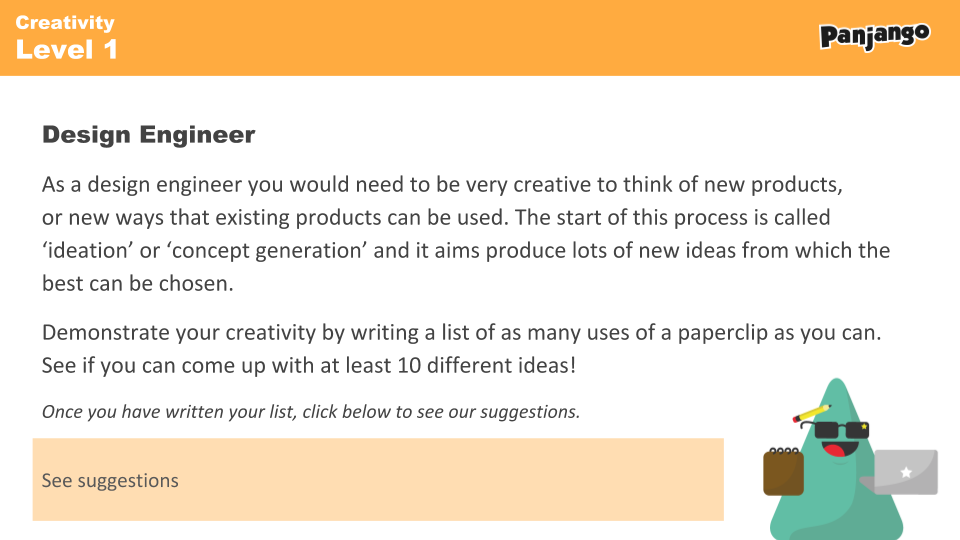
Task: Click the 'ideation' term in the text
Action: click(x=91, y=249)
